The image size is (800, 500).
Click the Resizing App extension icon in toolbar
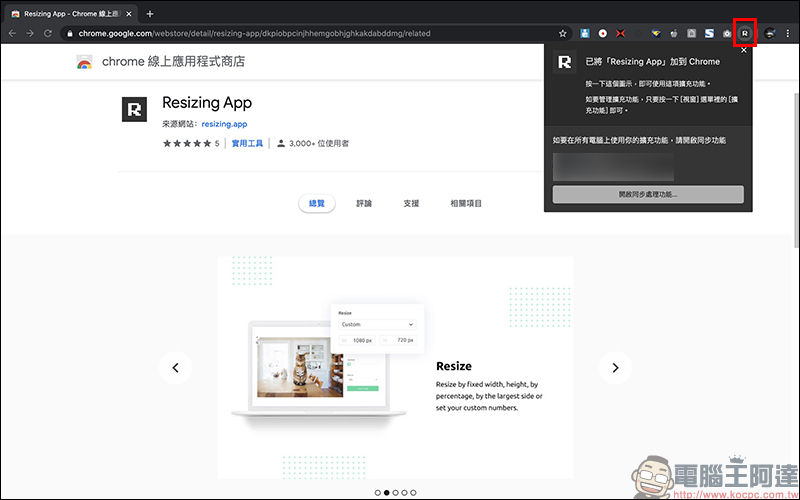[x=745, y=33]
